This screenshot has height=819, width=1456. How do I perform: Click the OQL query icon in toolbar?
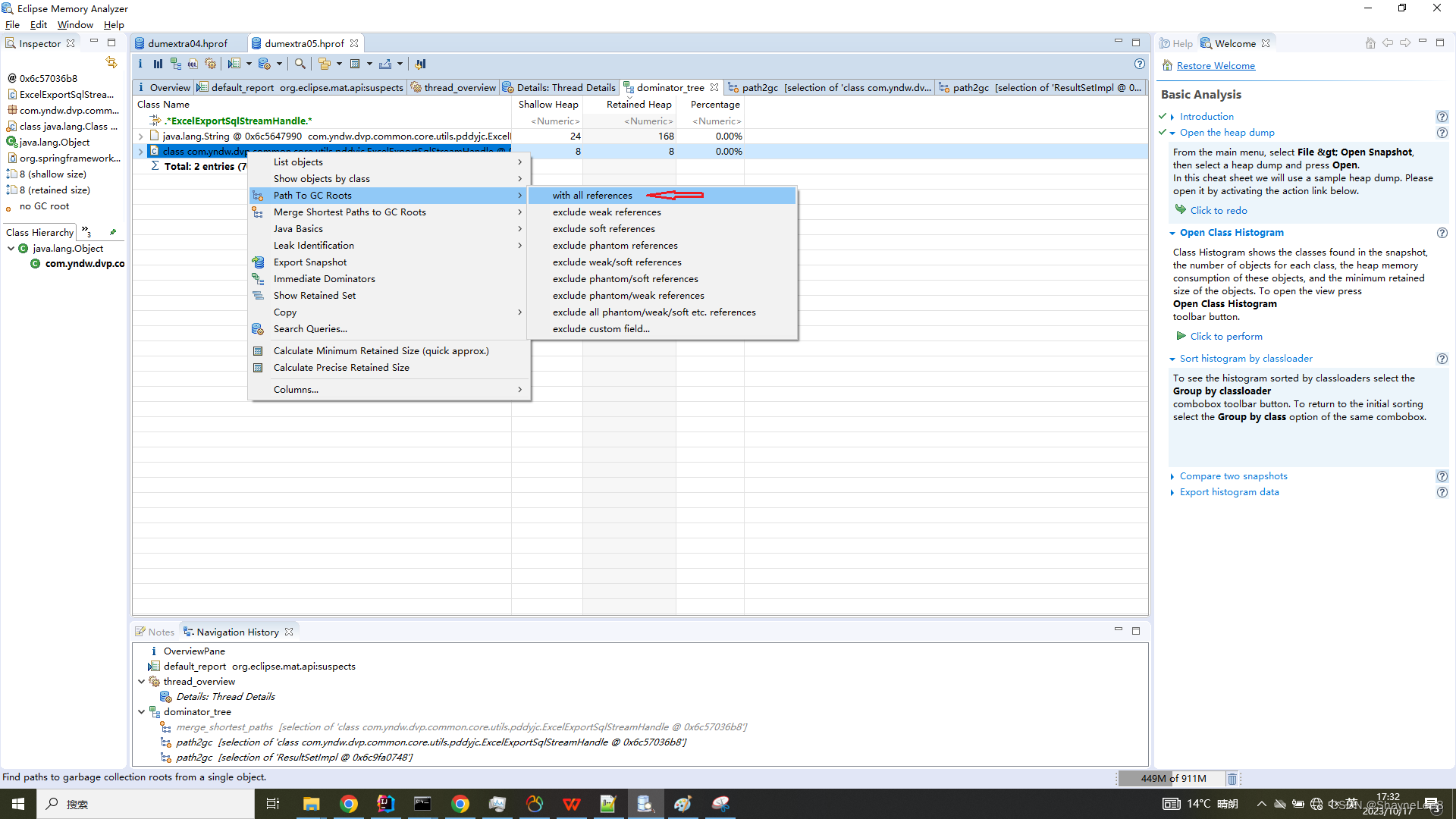(x=193, y=64)
